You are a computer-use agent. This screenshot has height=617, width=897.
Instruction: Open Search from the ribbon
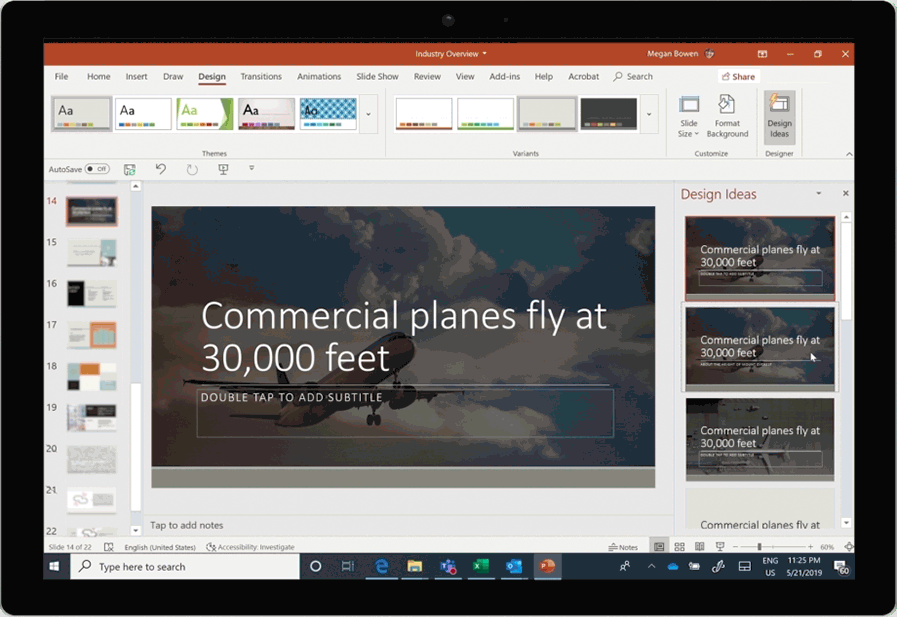[633, 76]
